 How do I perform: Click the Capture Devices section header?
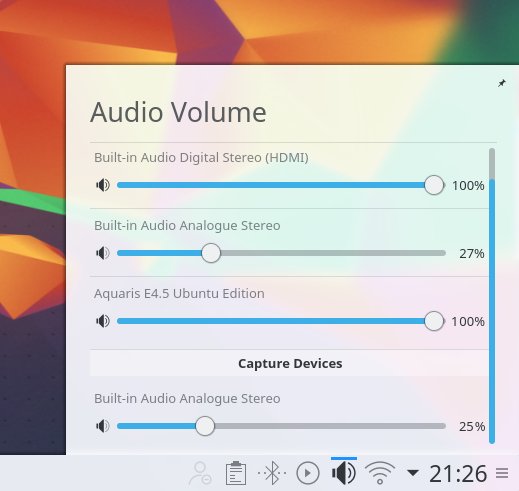290,363
